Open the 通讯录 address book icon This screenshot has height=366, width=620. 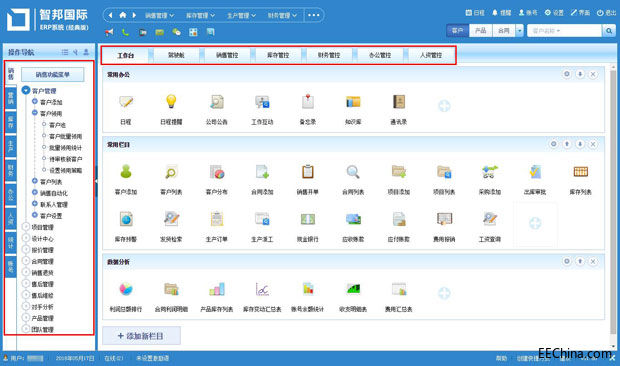coord(399,102)
